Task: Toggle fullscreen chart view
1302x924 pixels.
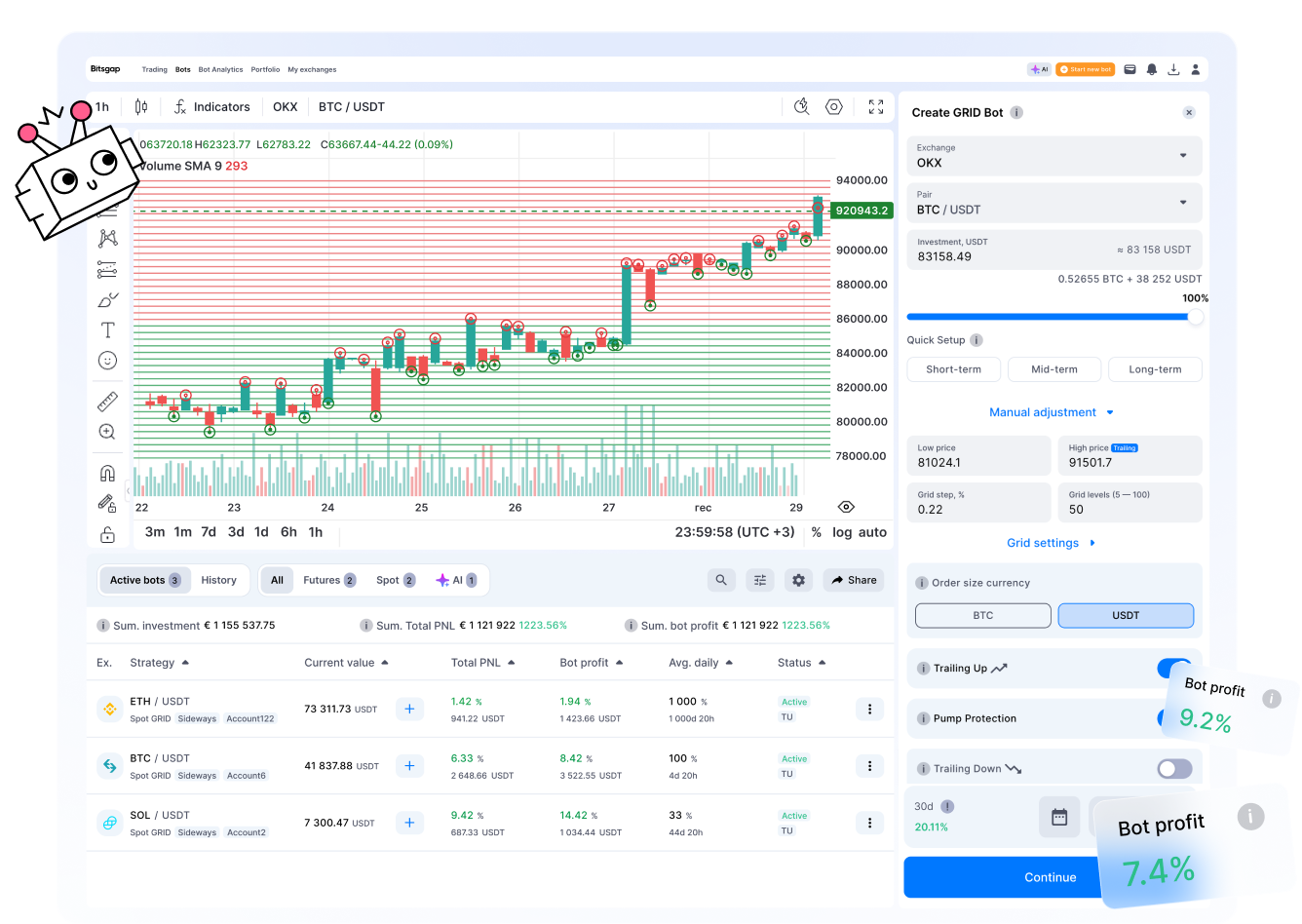Action: coord(875,107)
